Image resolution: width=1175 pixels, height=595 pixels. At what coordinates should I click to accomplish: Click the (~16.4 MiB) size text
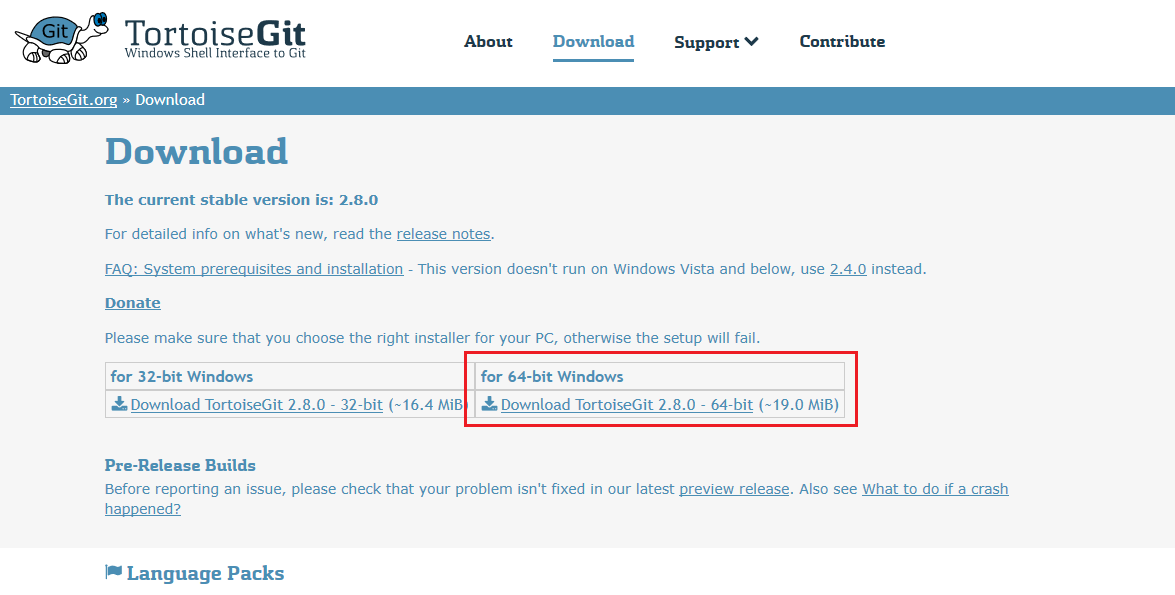click(x=429, y=405)
